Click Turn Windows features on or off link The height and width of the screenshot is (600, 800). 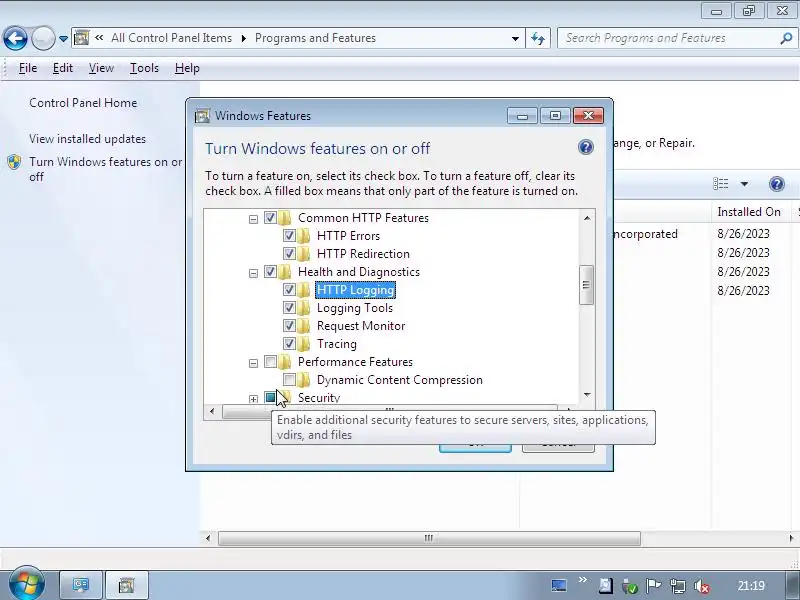click(106, 169)
